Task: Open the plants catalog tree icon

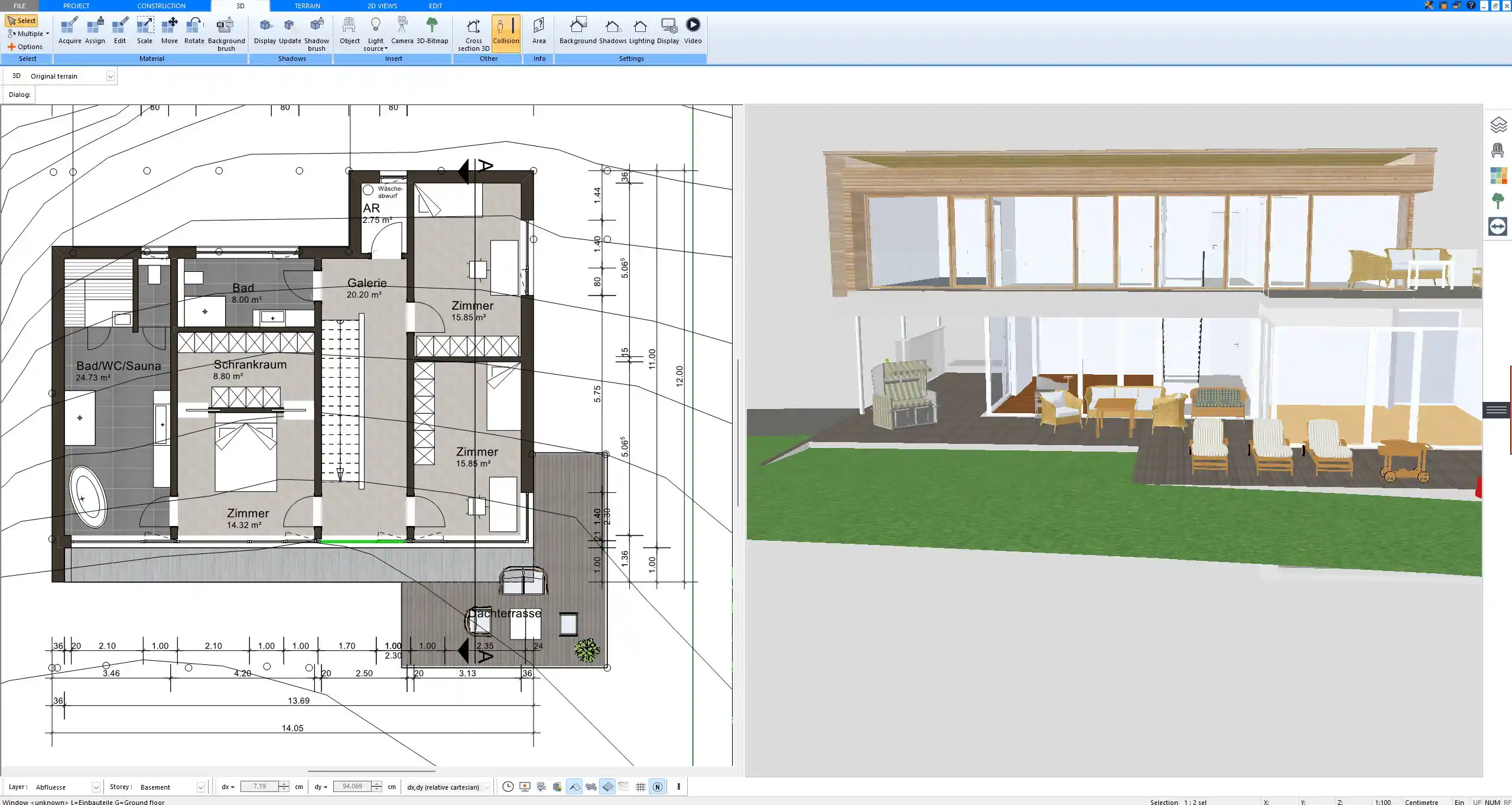Action: [1498, 201]
